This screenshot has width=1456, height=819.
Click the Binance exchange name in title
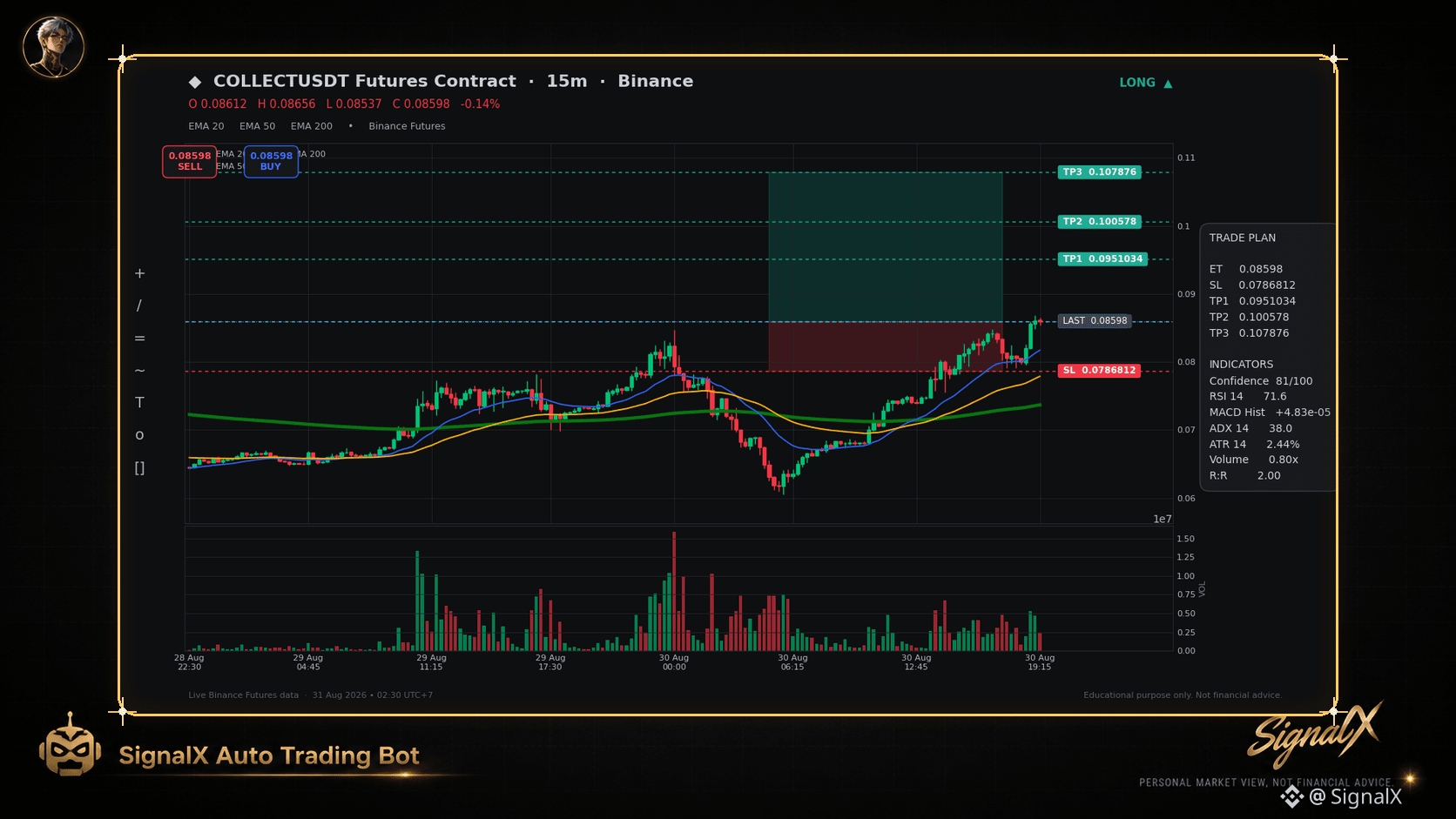pos(656,81)
